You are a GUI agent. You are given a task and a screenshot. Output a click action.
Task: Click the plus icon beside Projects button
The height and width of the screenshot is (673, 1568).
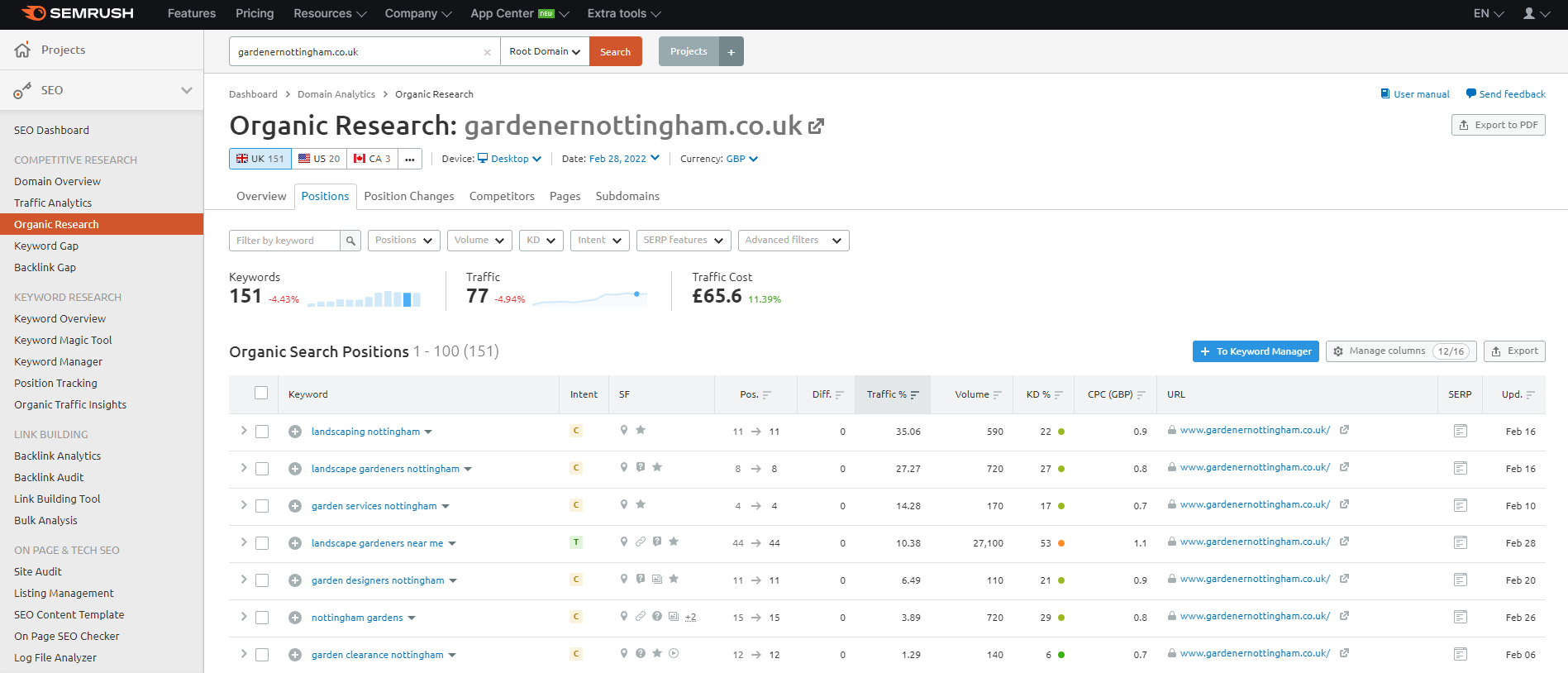pos(731,51)
